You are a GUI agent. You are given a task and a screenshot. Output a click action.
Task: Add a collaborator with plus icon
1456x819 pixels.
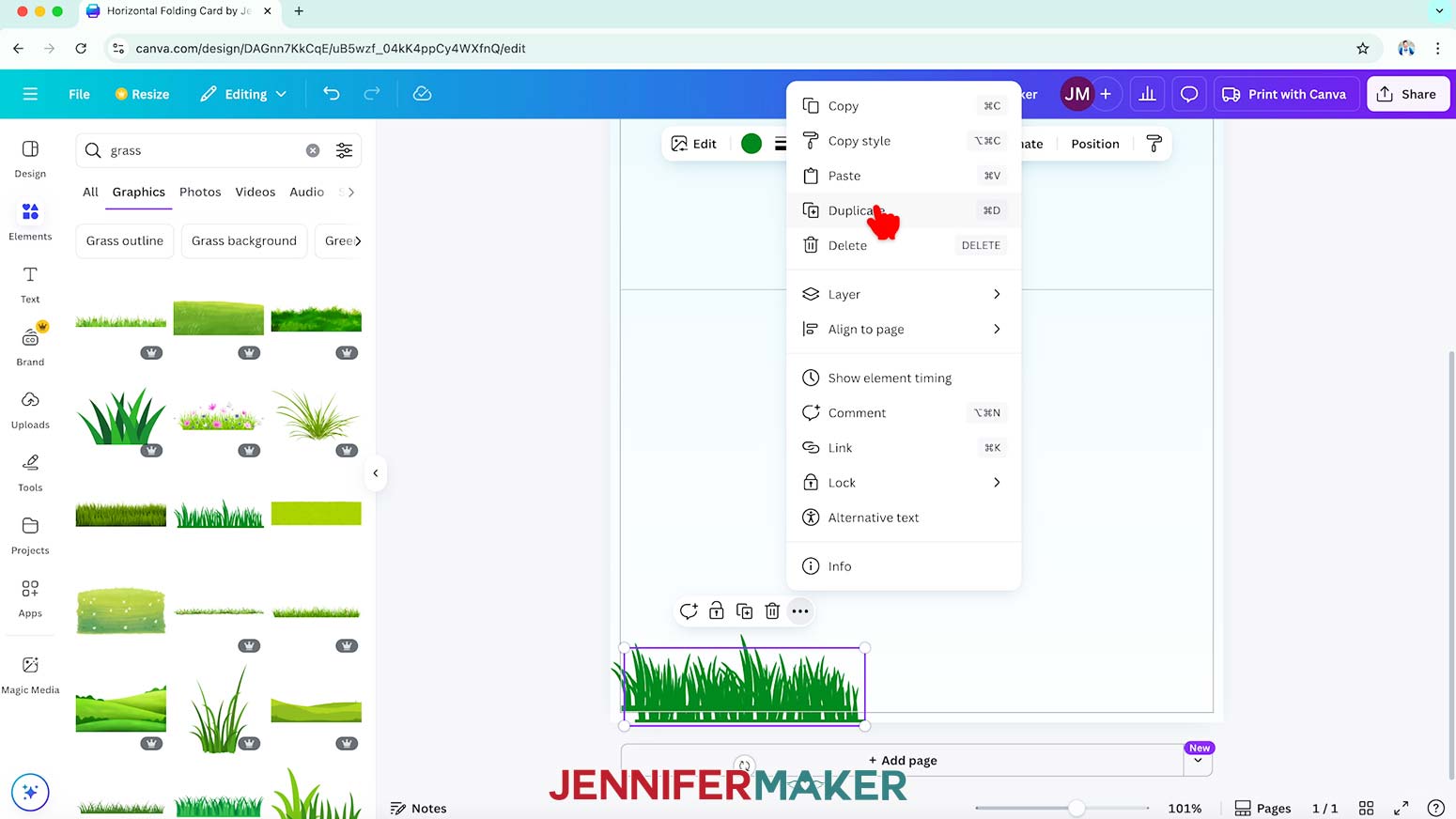pos(1106,94)
